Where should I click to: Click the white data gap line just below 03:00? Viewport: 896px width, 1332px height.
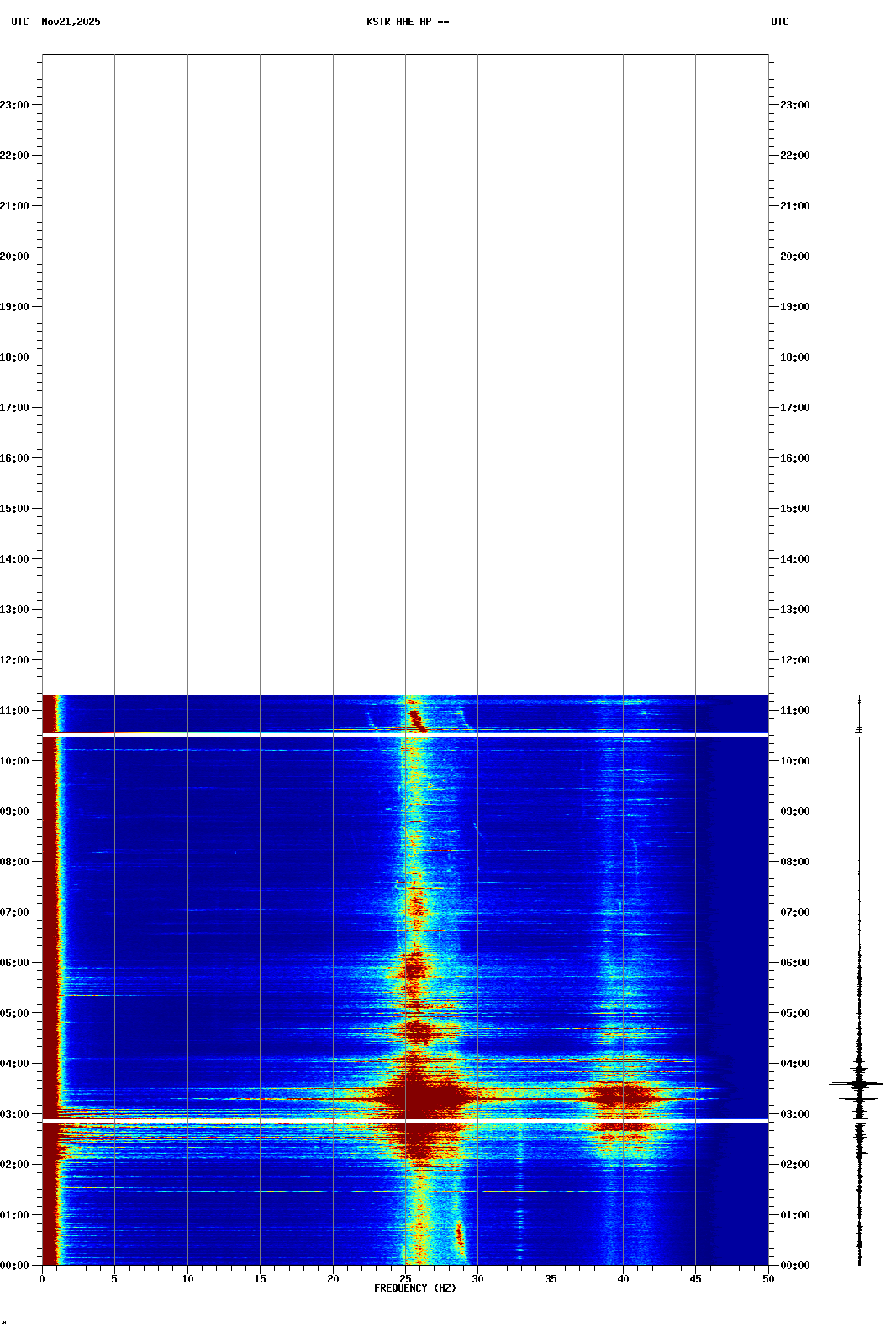(405, 1121)
